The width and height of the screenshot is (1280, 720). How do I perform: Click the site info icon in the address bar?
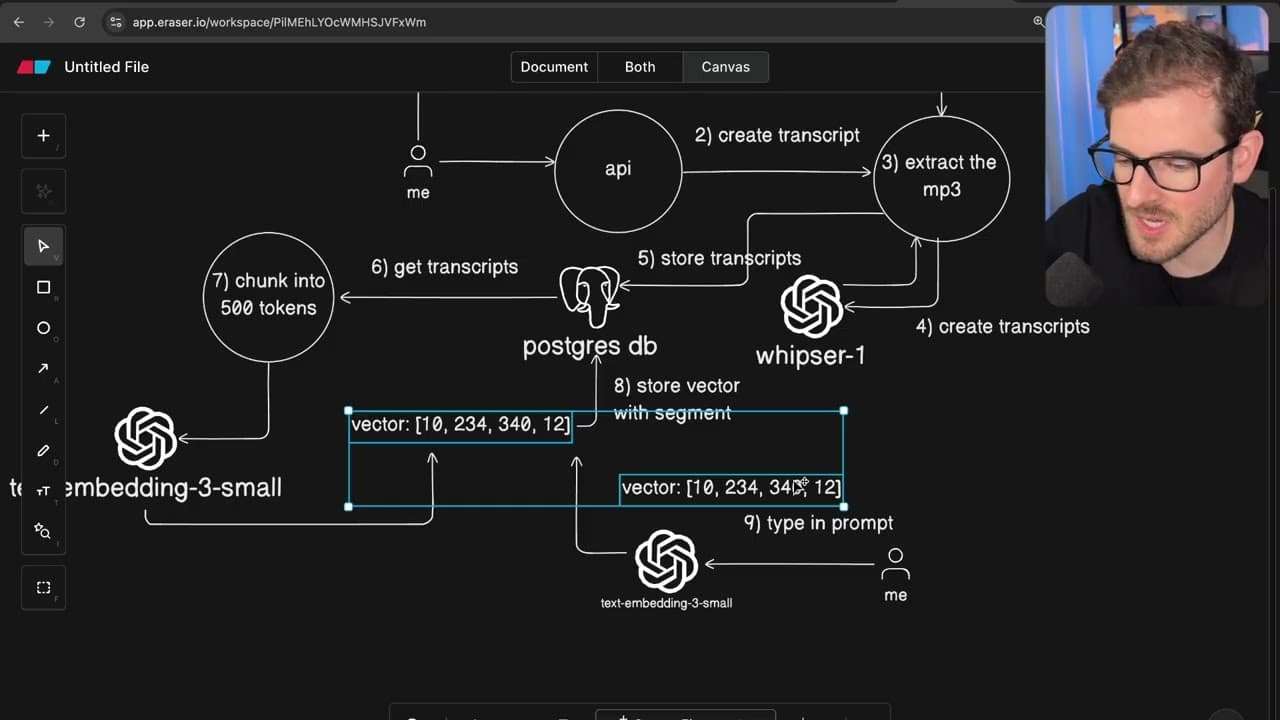pos(116,21)
